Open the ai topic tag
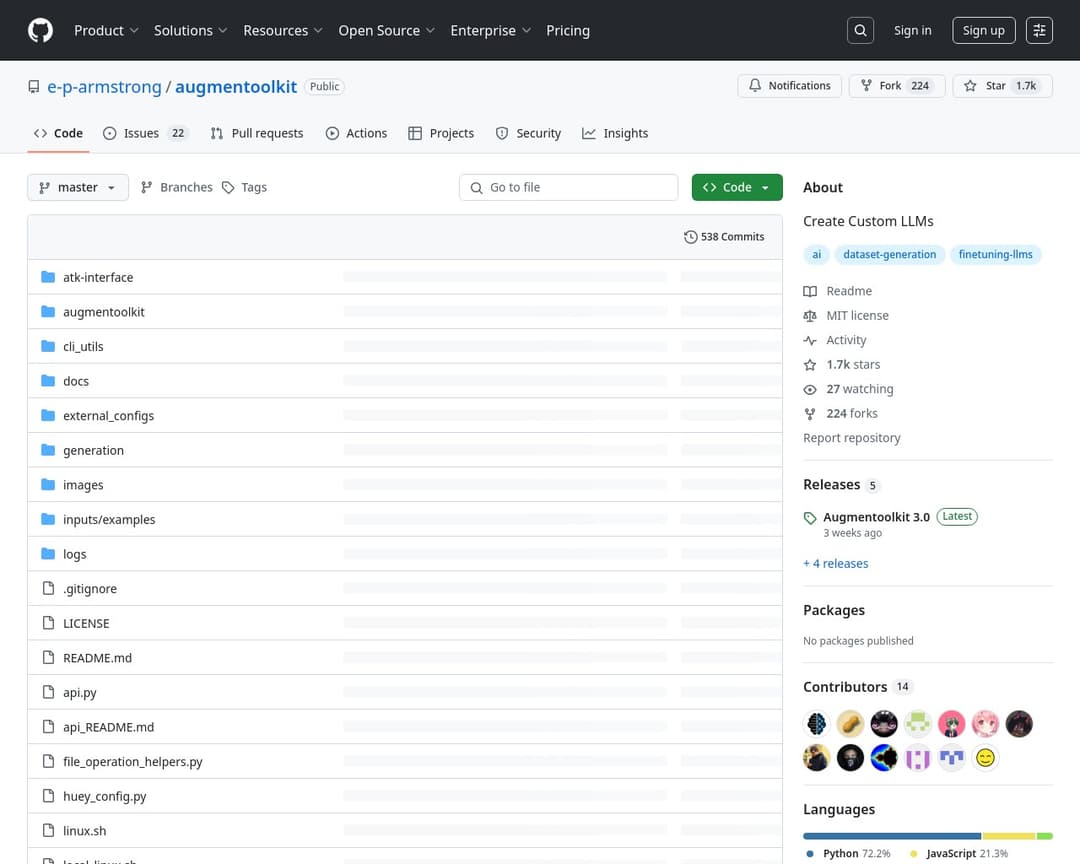The image size is (1080, 864). (816, 254)
